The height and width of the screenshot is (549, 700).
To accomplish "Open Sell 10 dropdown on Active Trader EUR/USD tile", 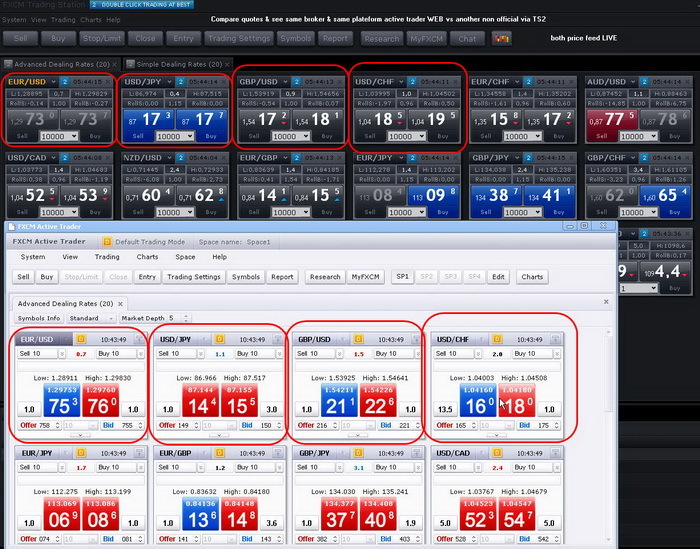I will point(62,354).
